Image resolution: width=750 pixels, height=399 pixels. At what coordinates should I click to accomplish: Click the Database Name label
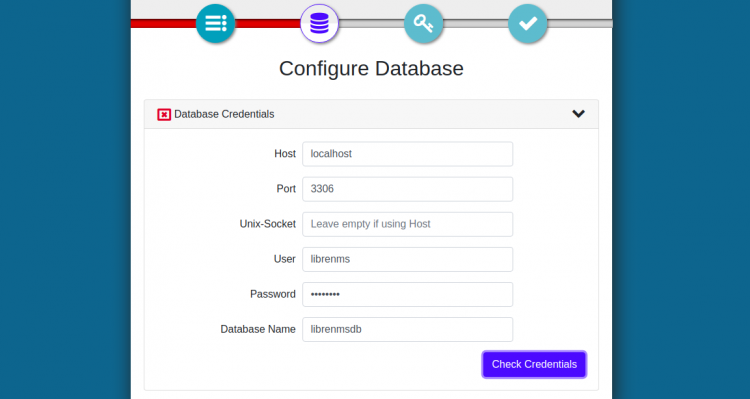[x=258, y=329]
